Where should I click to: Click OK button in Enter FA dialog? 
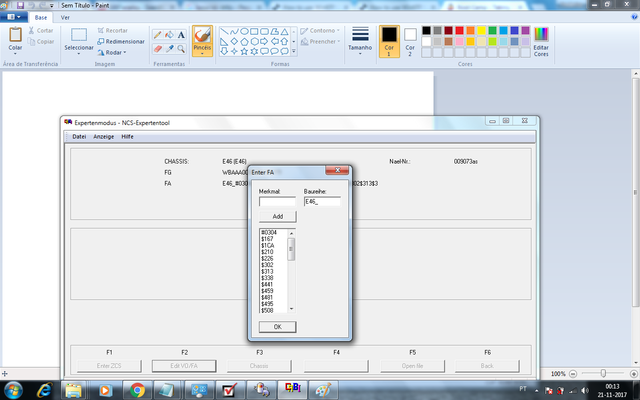pos(278,327)
